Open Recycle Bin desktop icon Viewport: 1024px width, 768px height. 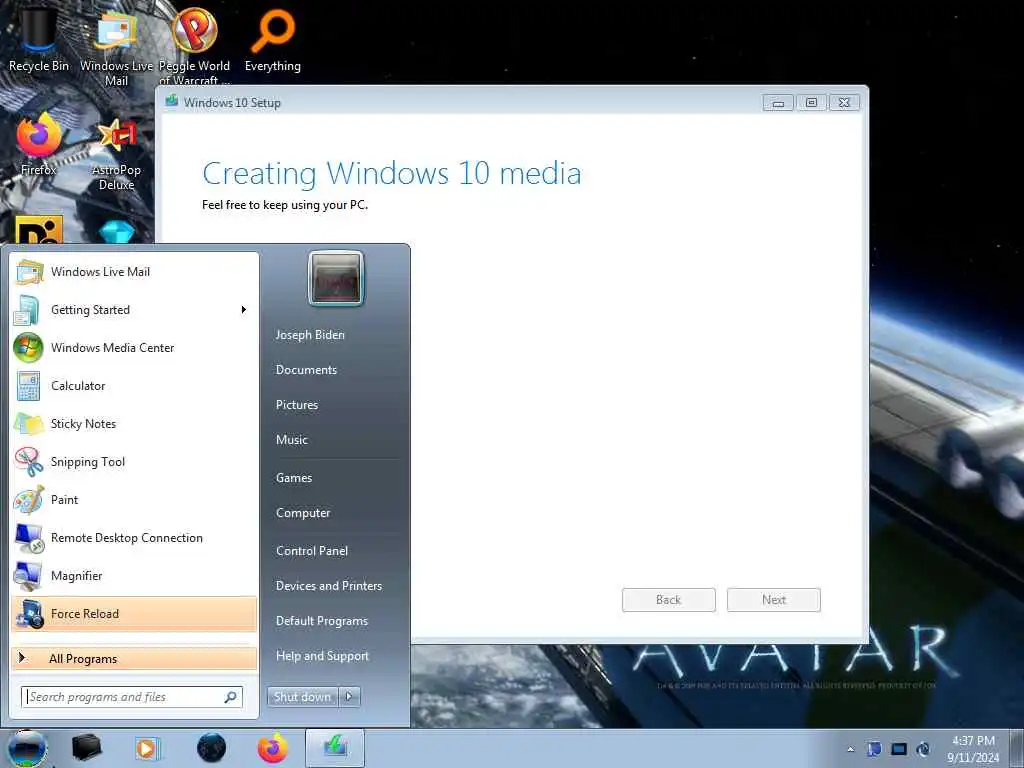(x=38, y=38)
